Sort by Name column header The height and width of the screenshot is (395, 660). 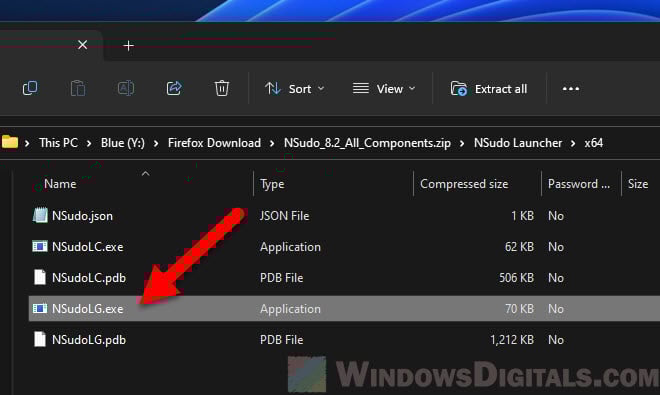pos(60,184)
